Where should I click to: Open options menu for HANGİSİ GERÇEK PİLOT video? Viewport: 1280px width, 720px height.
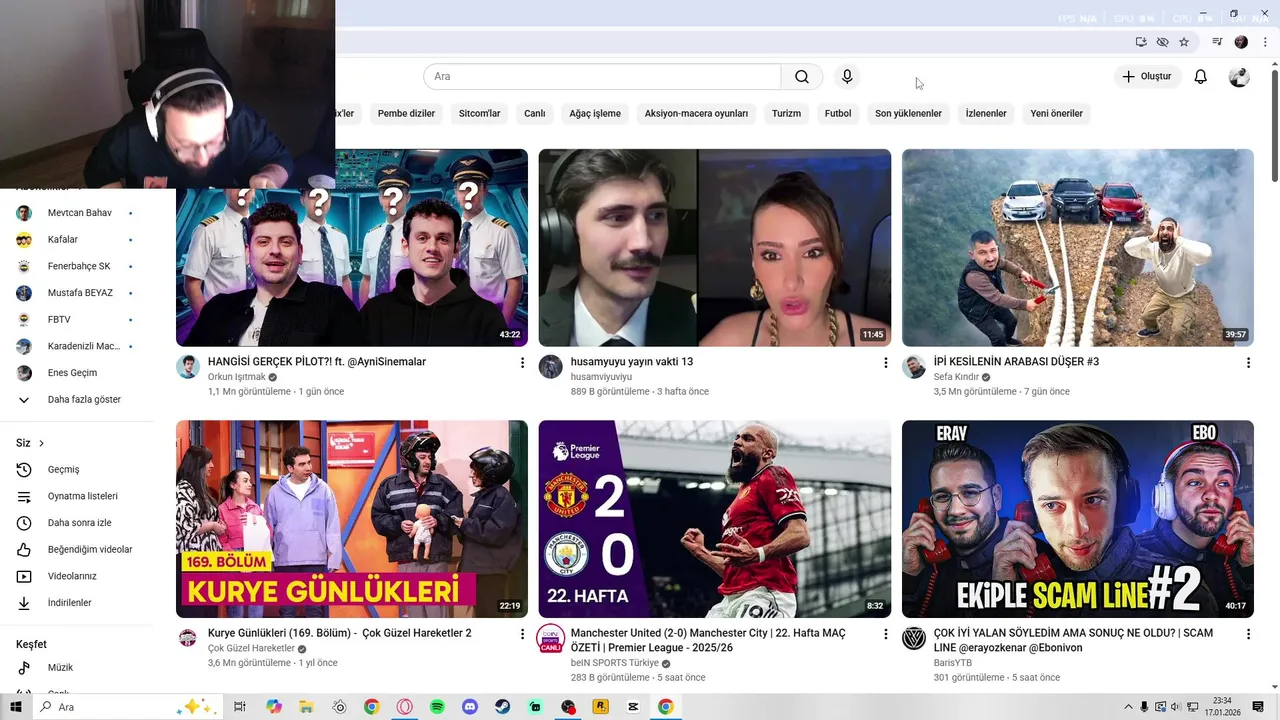[522, 363]
